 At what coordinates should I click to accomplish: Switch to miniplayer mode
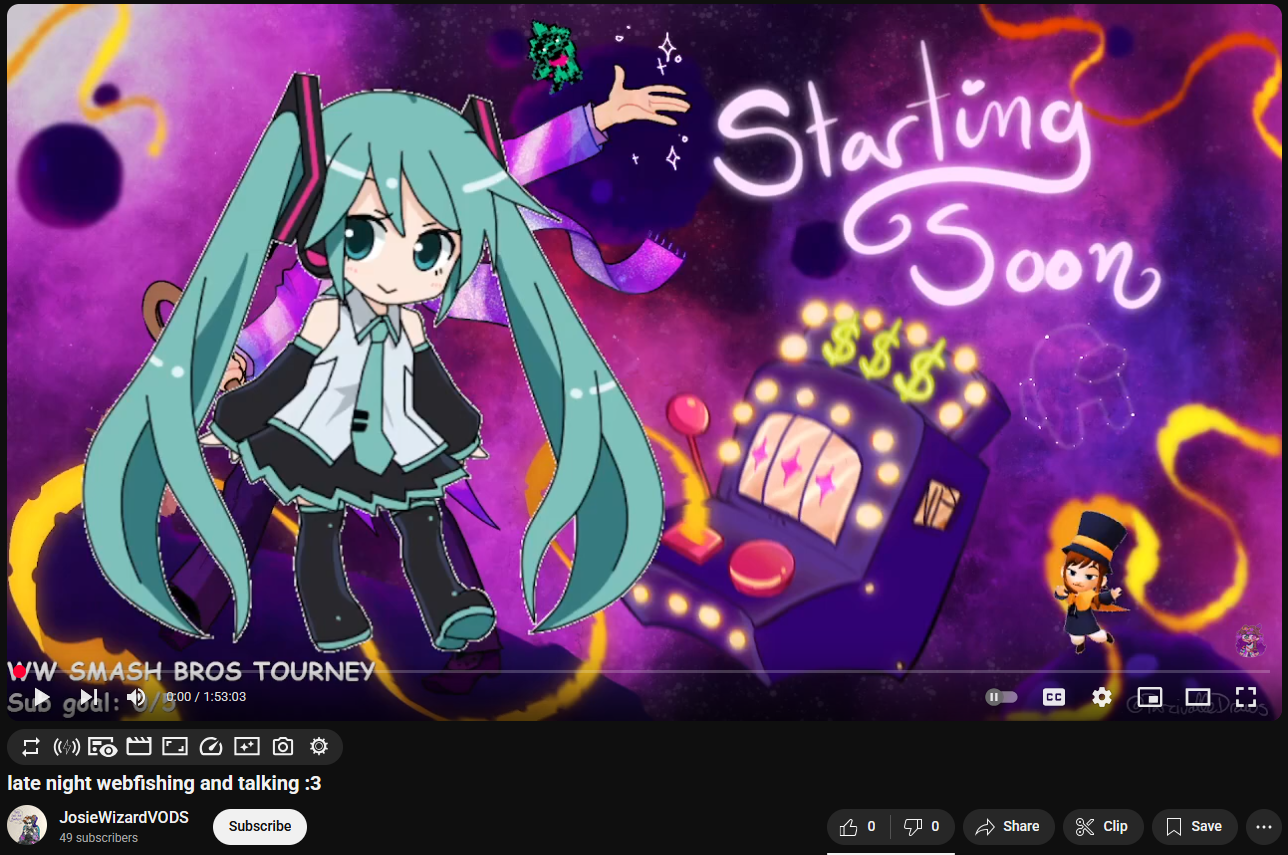point(1150,697)
